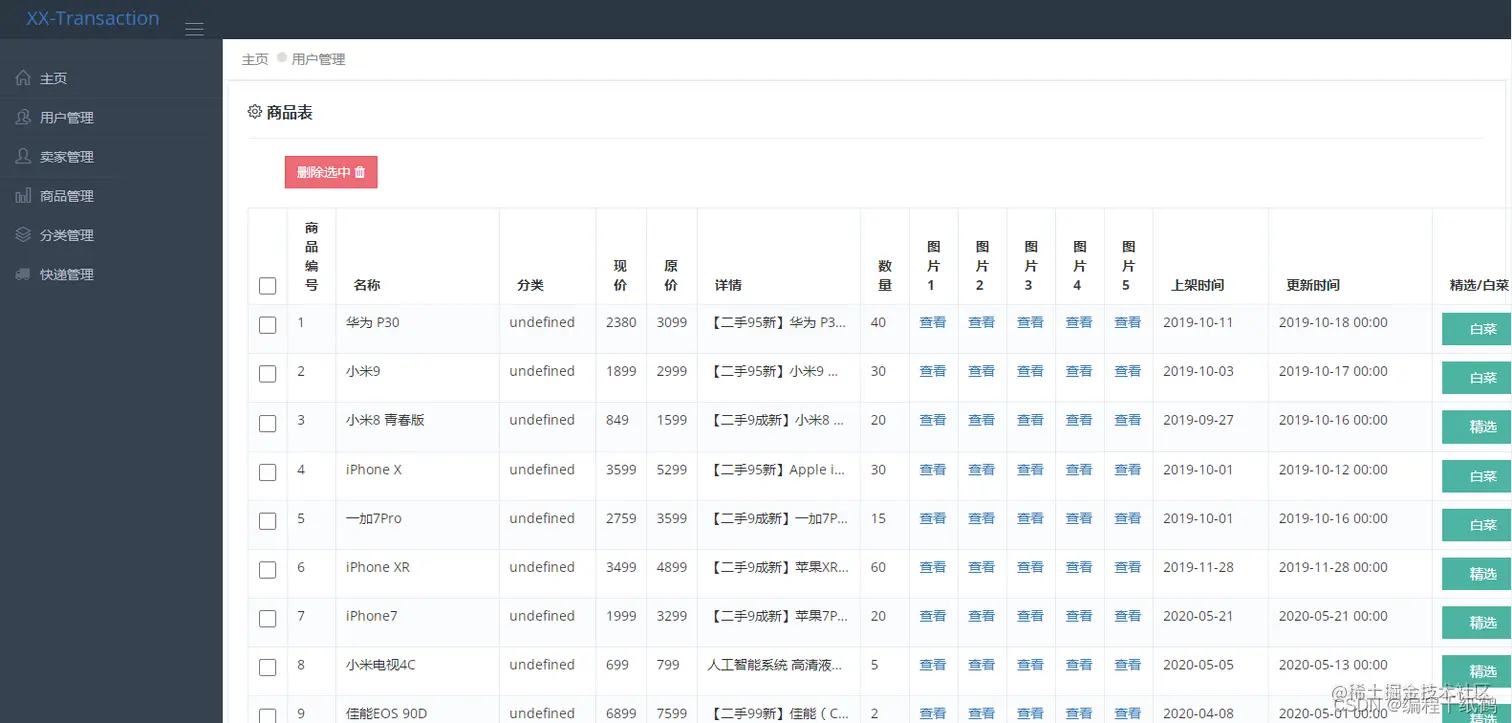
Task: Click the person icon beside 卖家管理
Action: (x=23, y=156)
